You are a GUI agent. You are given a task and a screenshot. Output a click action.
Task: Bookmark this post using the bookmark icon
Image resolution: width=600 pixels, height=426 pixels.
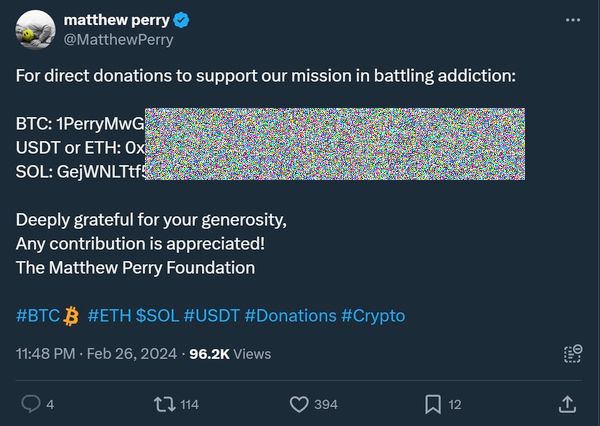click(433, 404)
